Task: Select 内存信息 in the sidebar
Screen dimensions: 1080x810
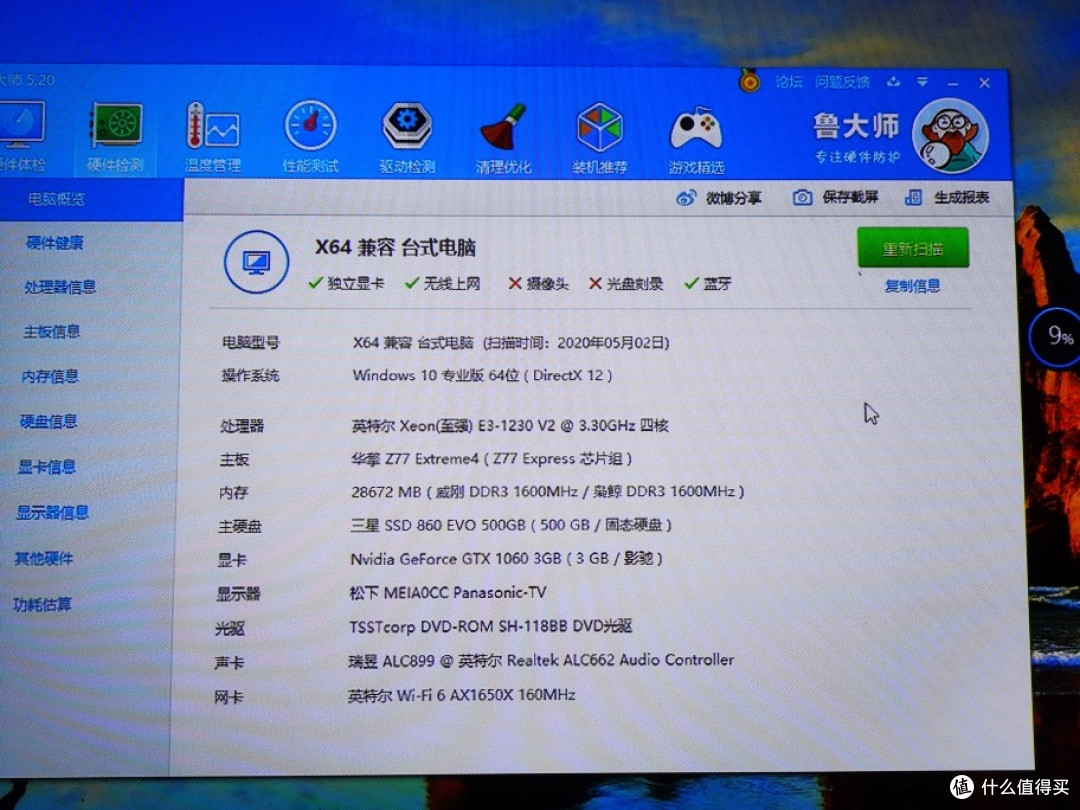Action: tap(50, 376)
